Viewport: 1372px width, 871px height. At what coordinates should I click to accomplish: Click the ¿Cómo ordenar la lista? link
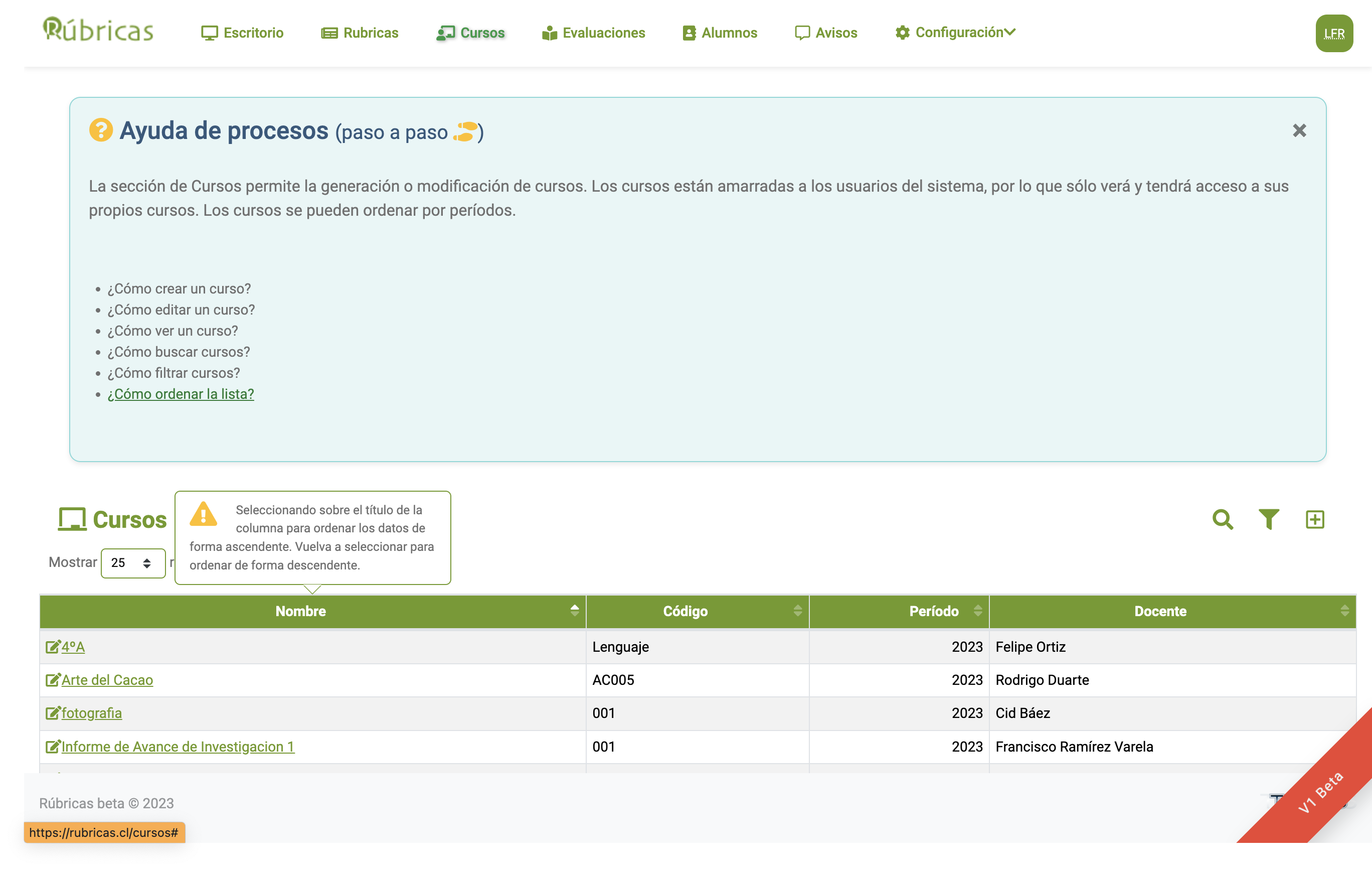(181, 394)
